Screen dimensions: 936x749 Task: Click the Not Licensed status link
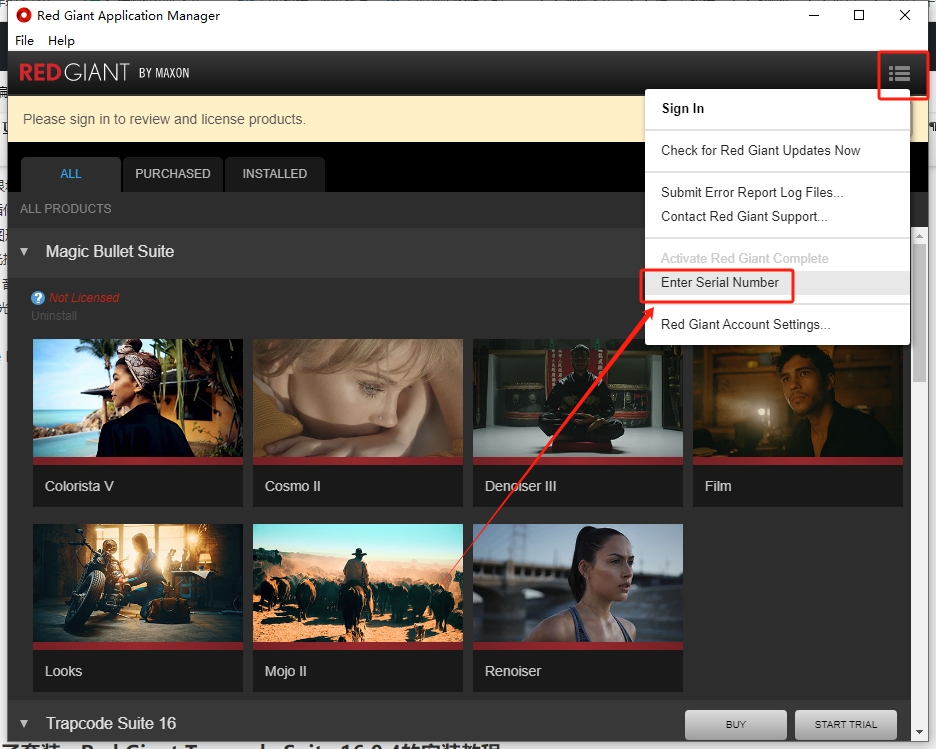[84, 298]
